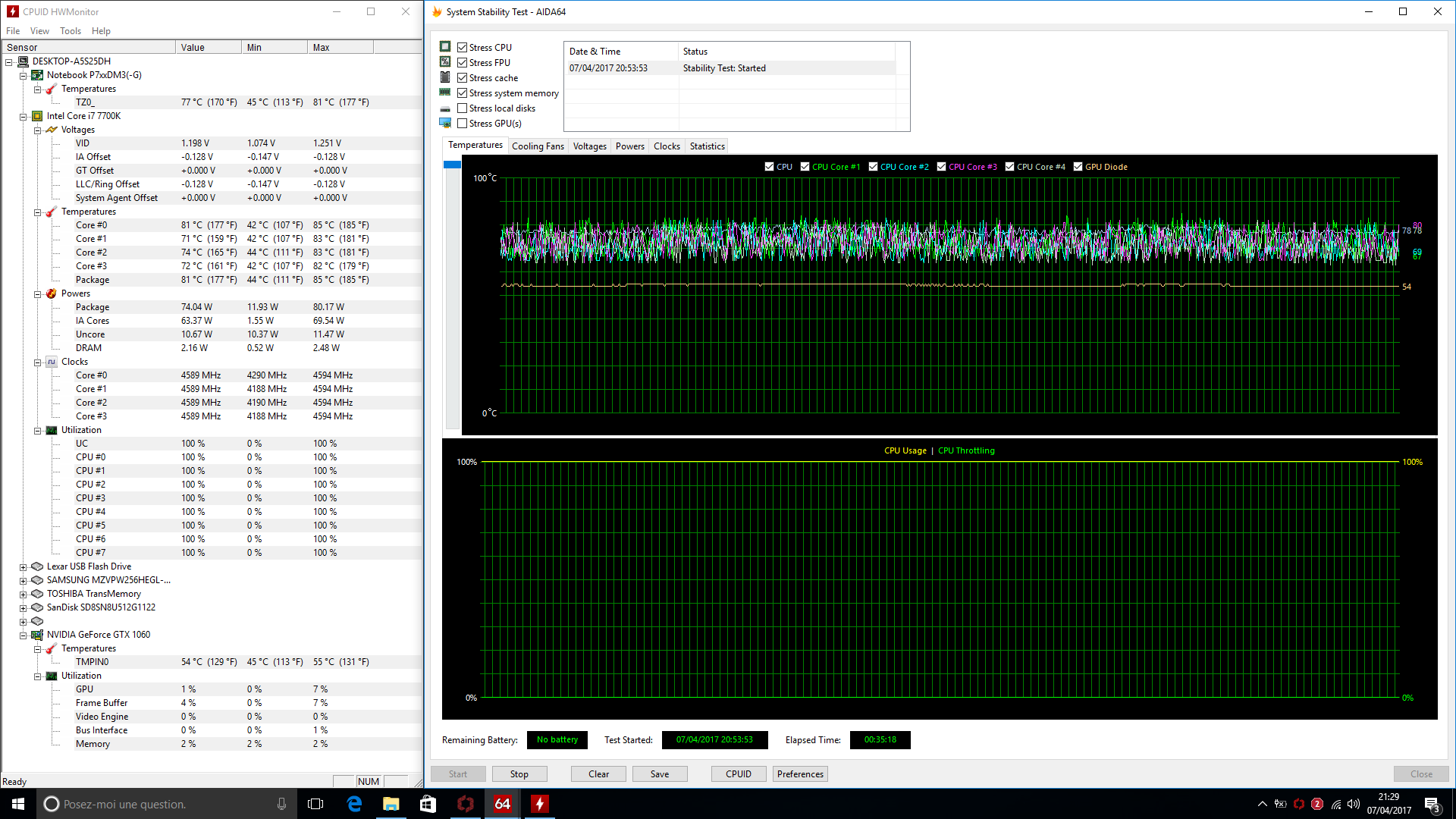The width and height of the screenshot is (1456, 819).
Task: Expand the SanDisk SD8SN8U512G1122 node
Action: coord(23,608)
